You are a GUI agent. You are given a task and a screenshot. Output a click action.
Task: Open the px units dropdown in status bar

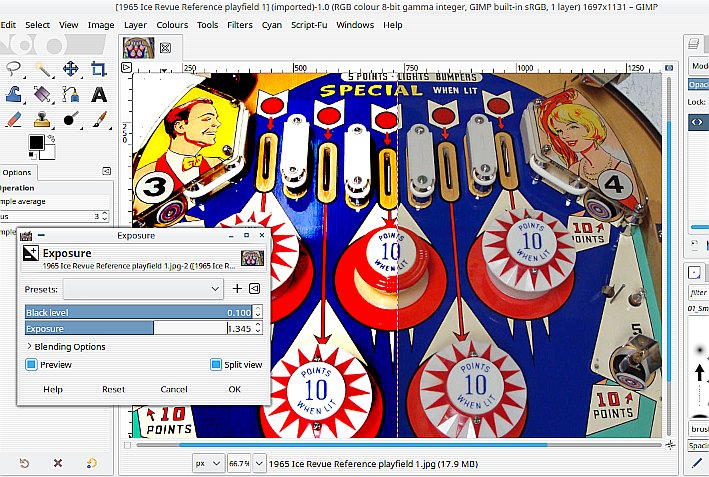(x=208, y=463)
